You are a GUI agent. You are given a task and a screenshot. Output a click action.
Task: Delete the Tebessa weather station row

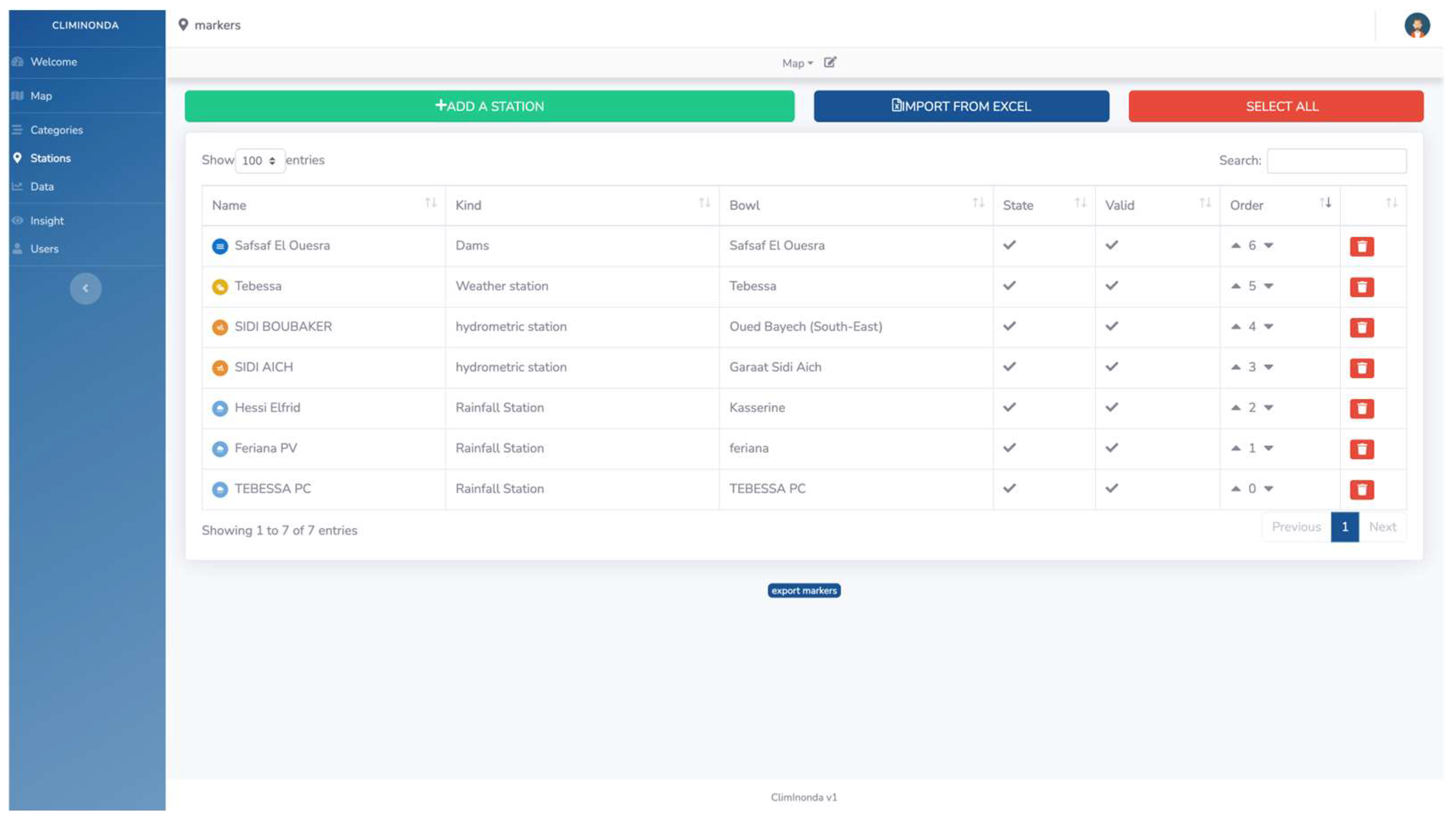[x=1362, y=287]
